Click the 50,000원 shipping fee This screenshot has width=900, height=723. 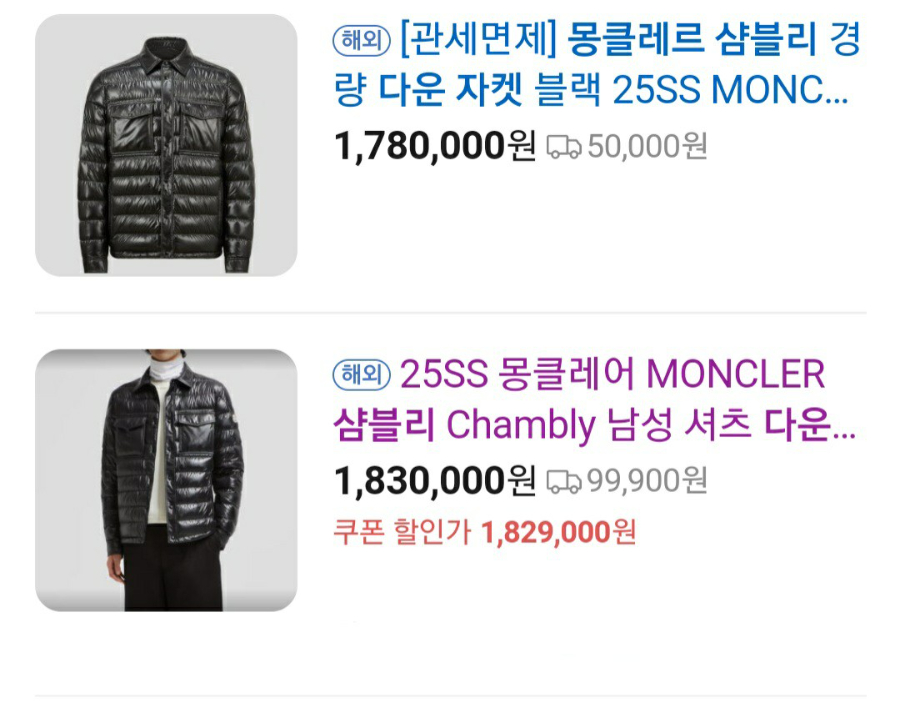click(647, 146)
